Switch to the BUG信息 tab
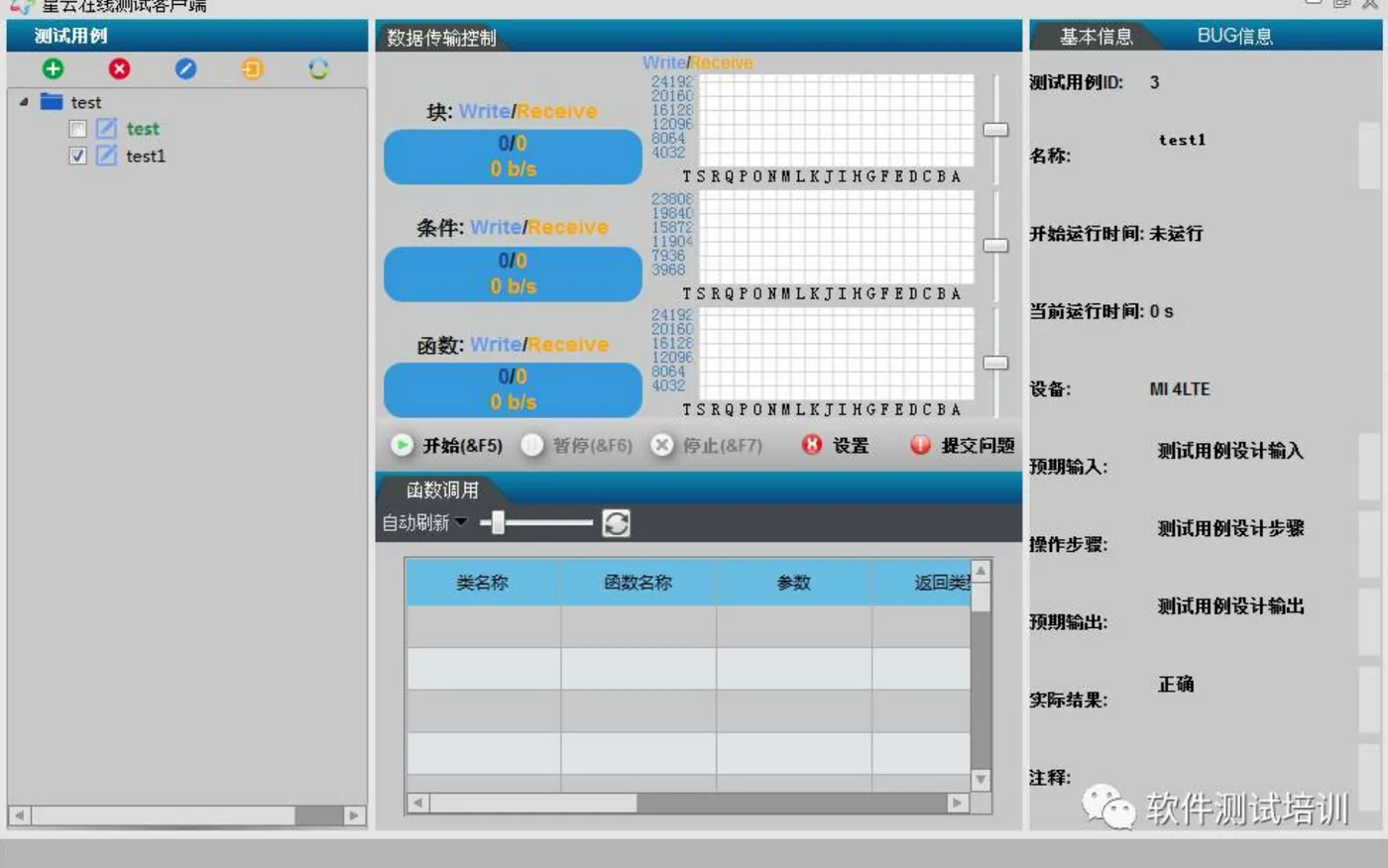This screenshot has width=1388, height=868. pos(1234,36)
